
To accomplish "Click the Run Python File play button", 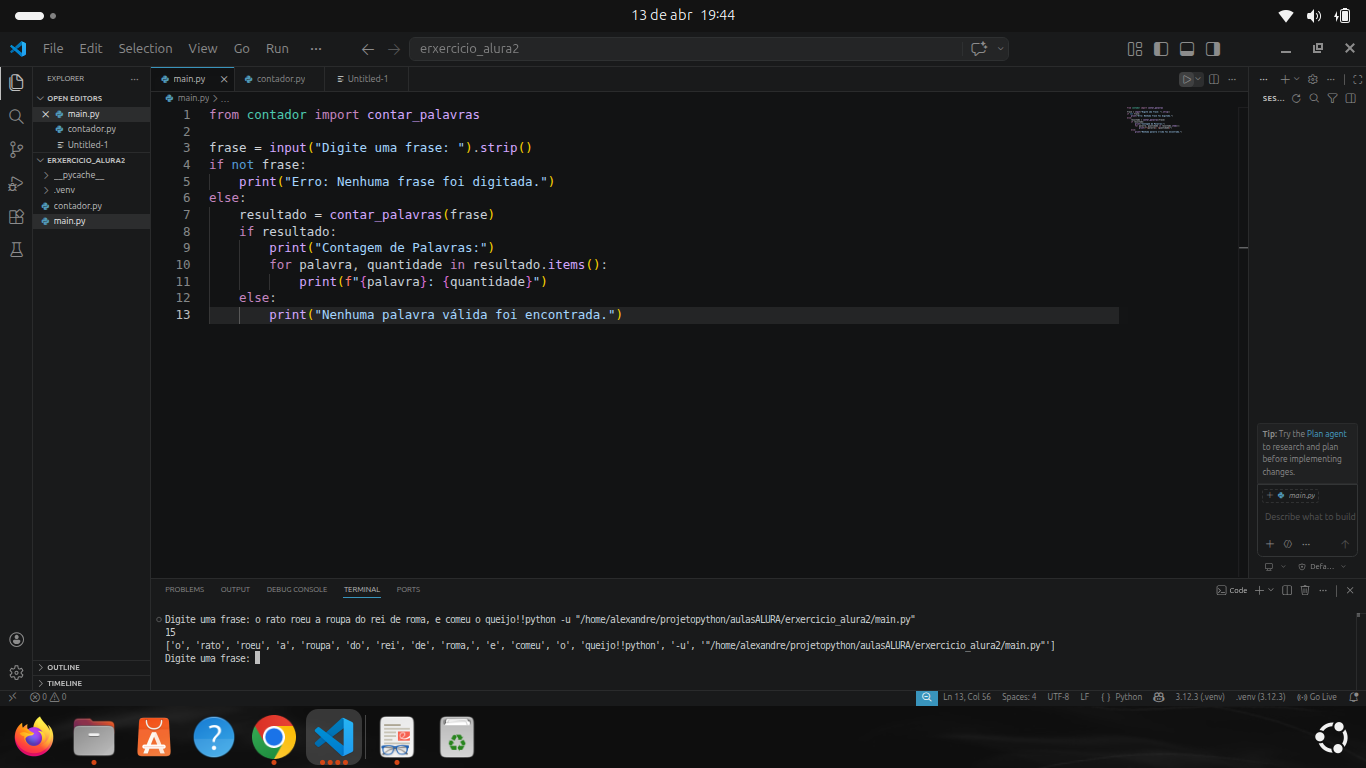I will pos(1186,79).
